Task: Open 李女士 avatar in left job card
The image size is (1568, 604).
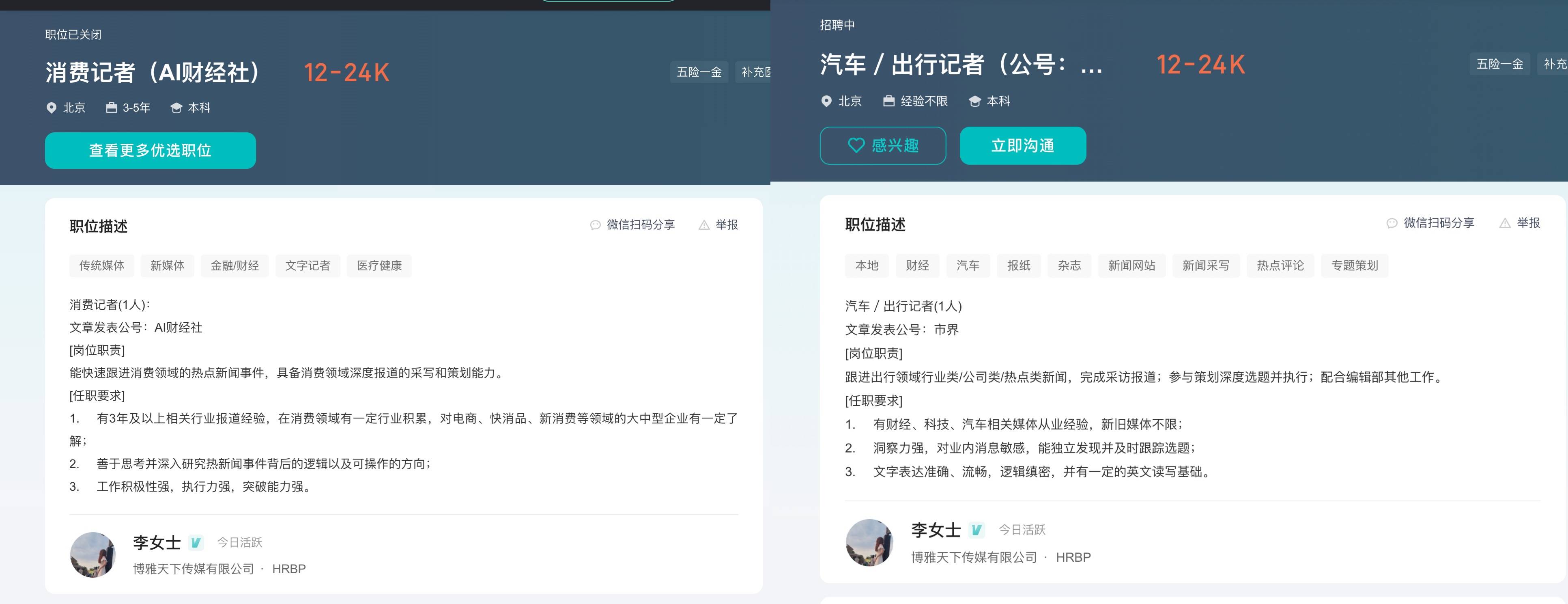Action: tap(93, 554)
